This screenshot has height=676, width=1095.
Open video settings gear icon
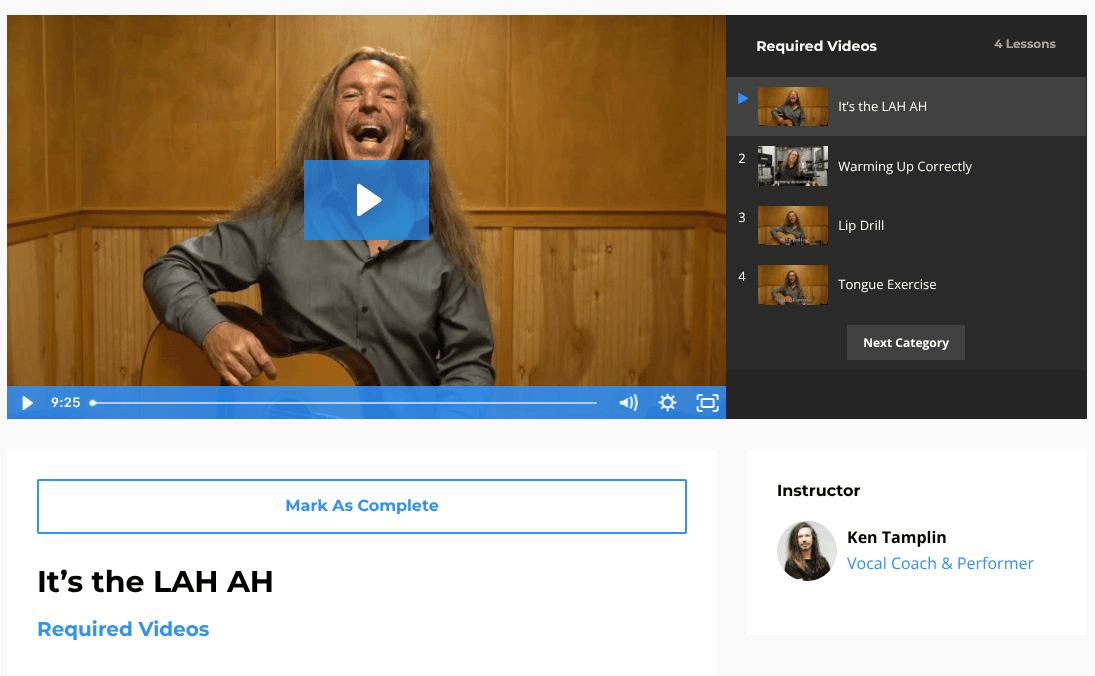pyautogui.click(x=668, y=403)
